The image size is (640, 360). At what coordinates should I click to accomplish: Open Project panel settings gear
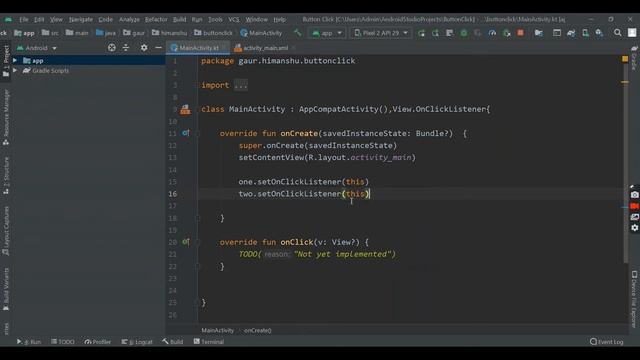coord(144,48)
